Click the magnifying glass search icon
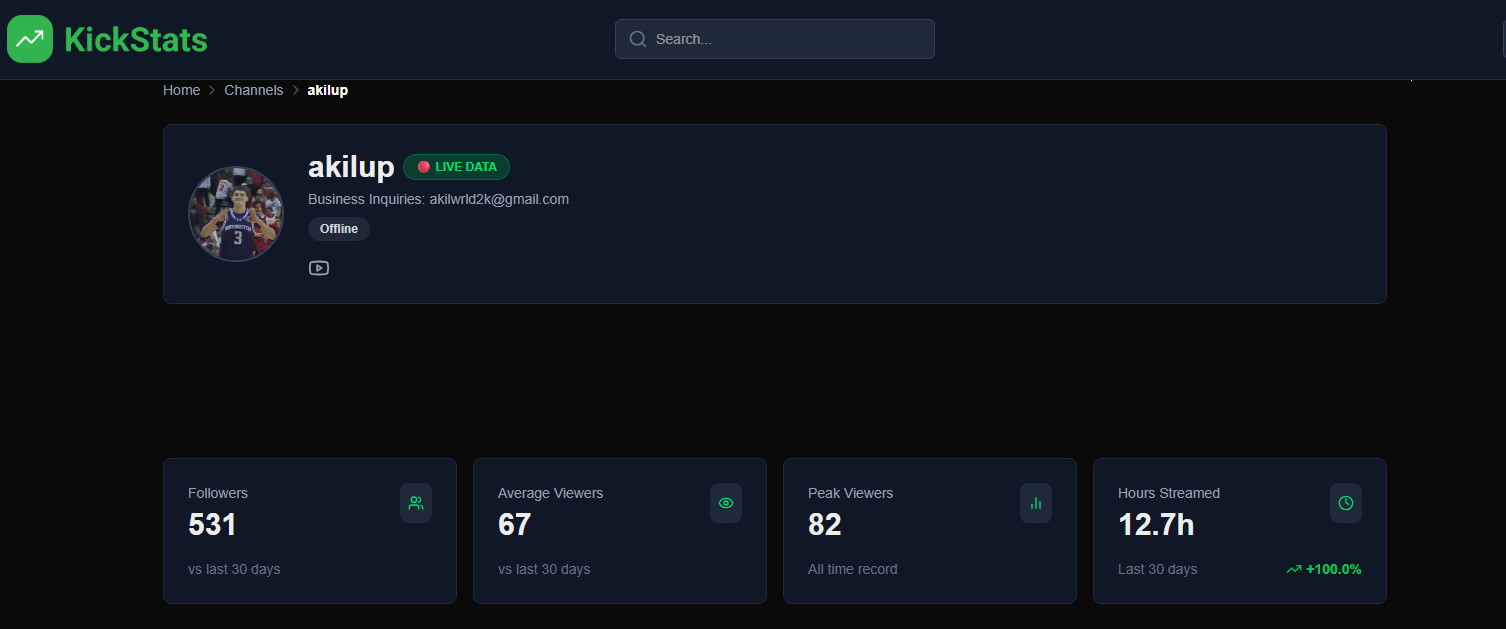The image size is (1506, 629). 637,39
